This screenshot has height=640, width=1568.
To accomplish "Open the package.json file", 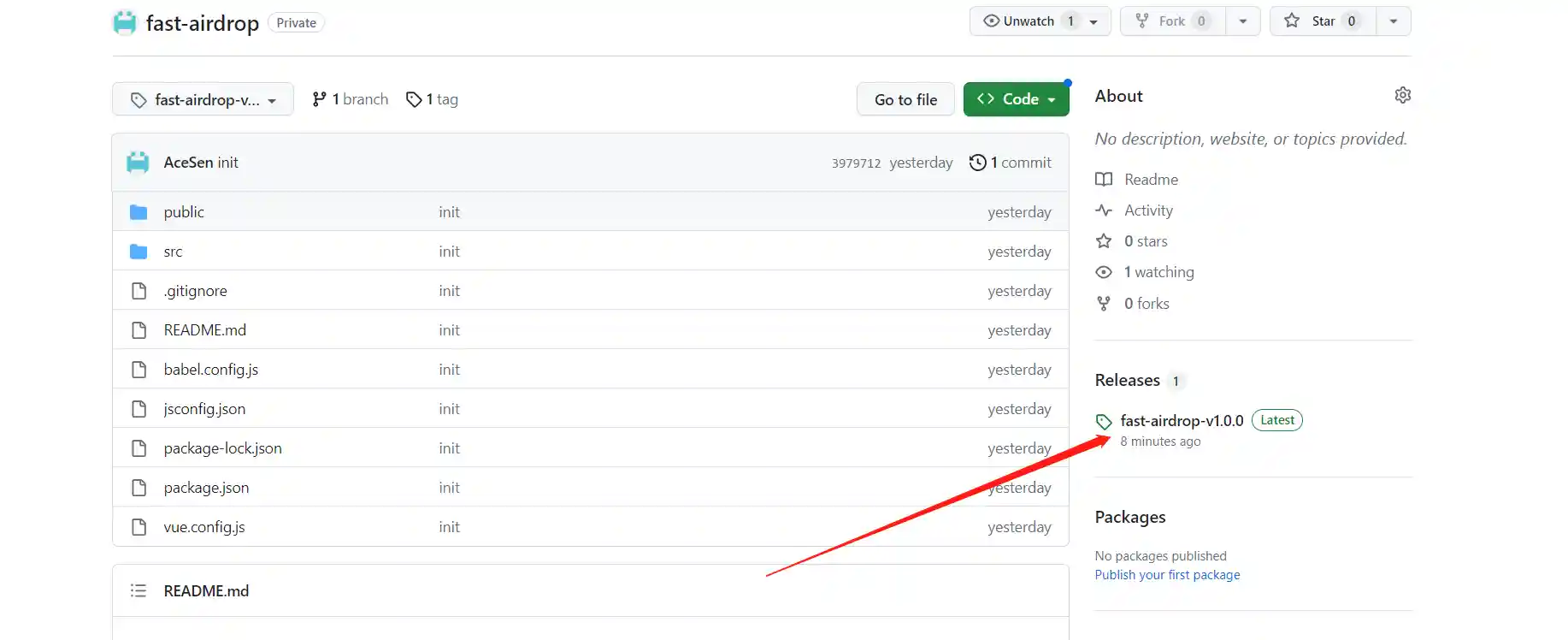I will [x=206, y=488].
